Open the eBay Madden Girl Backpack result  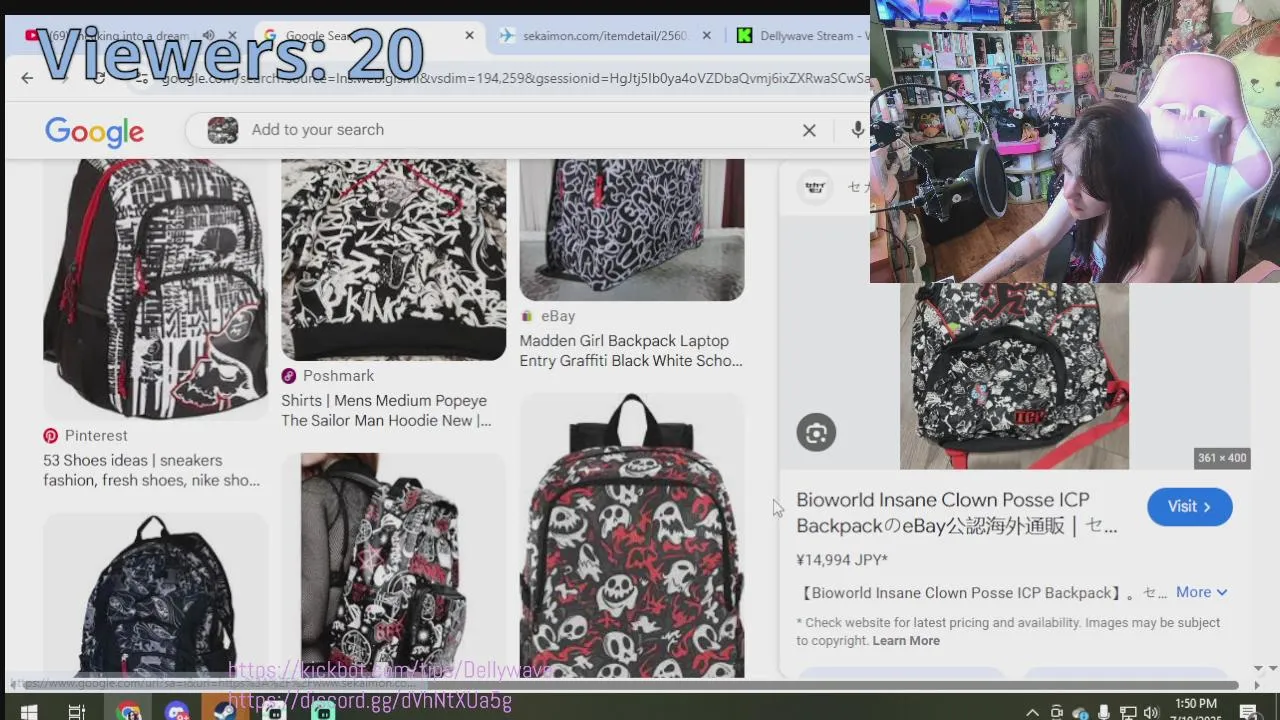tap(631, 351)
